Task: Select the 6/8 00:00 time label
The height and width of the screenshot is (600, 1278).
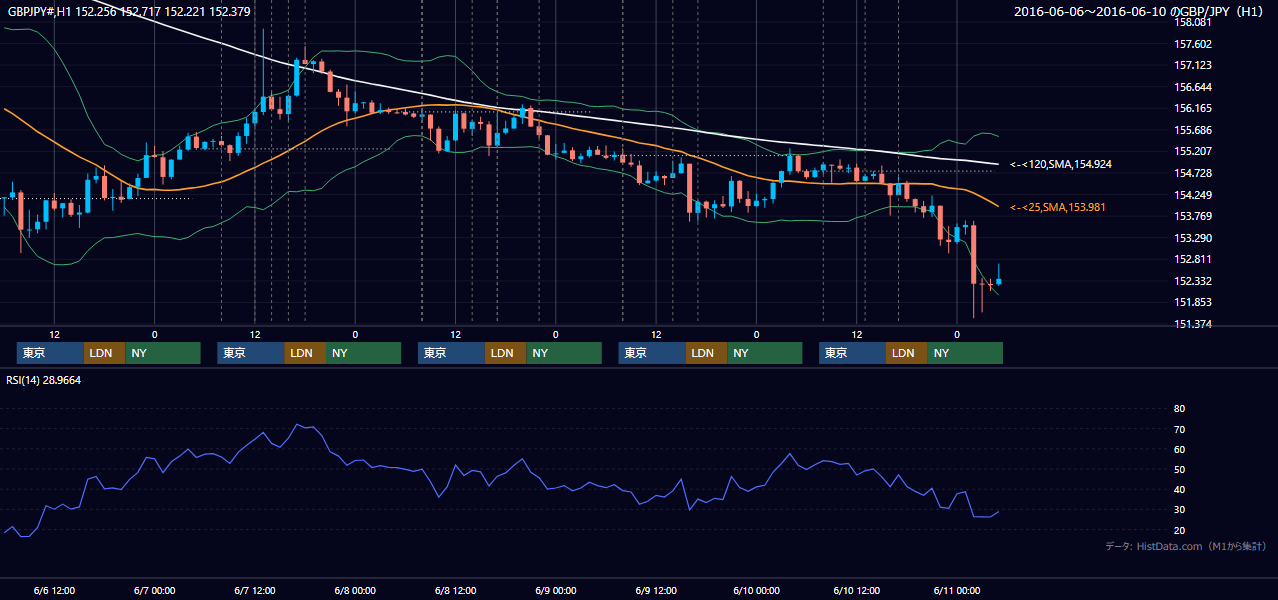Action: click(355, 591)
